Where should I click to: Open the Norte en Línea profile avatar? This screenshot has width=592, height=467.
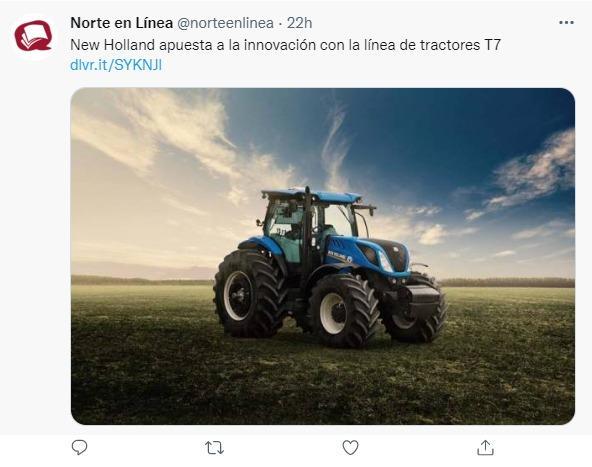33,36
